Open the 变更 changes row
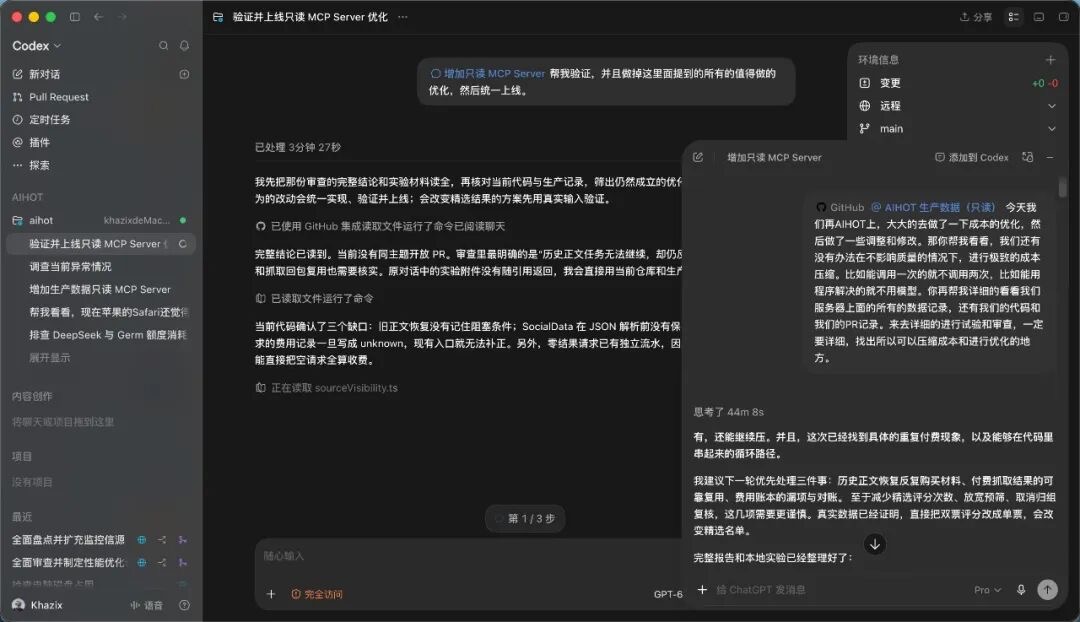Viewport: 1080px width, 622px height. pyautogui.click(x=957, y=83)
